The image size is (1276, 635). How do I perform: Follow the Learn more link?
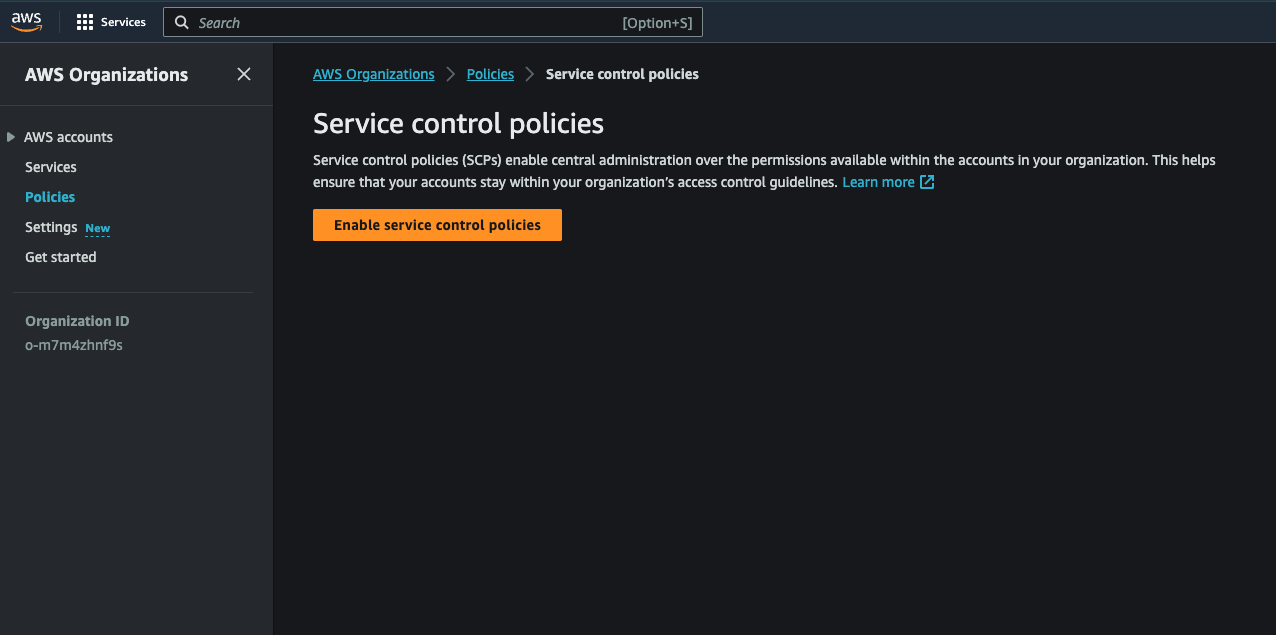coord(878,182)
